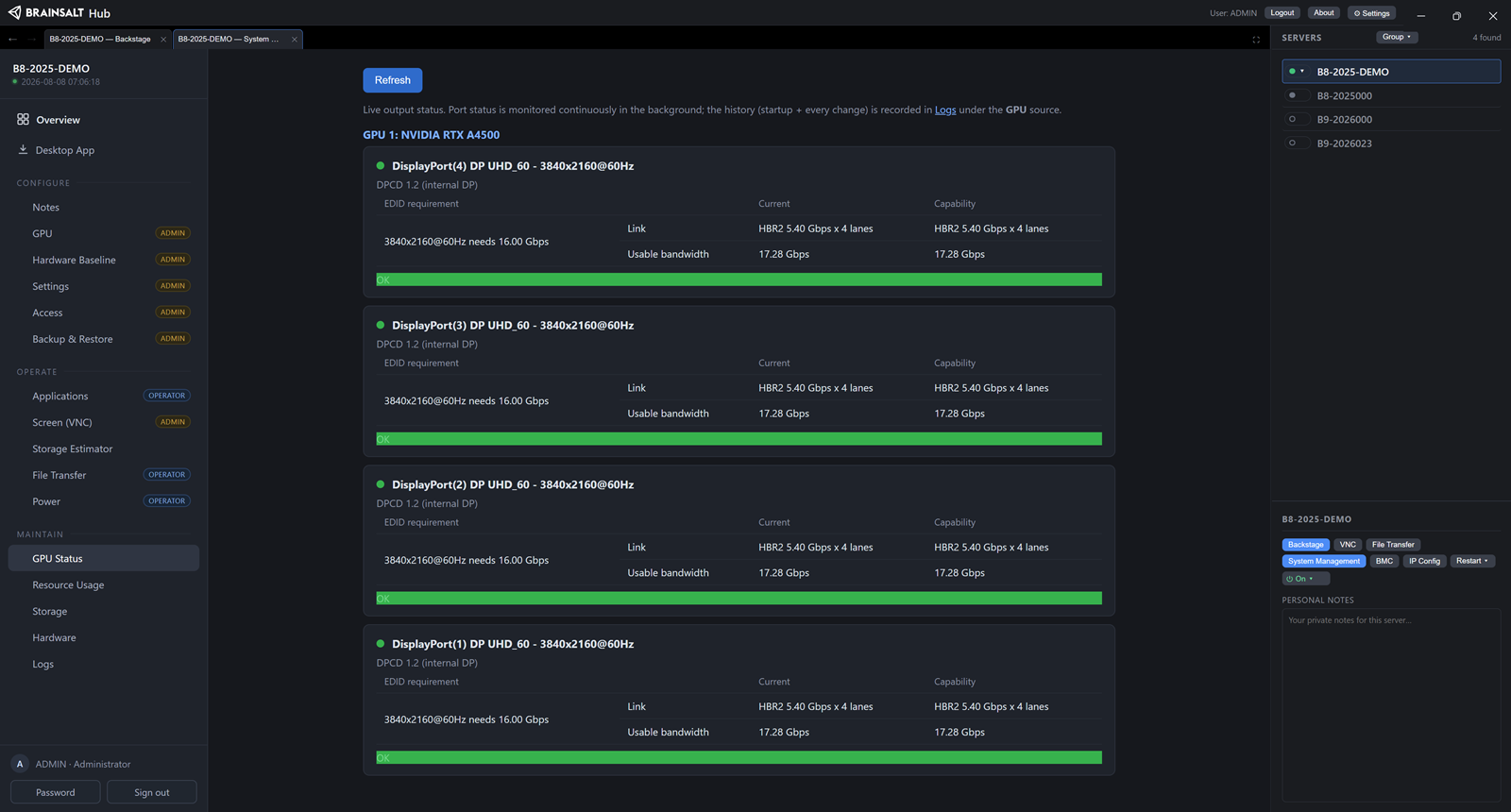Open Applications under Operate
Viewport: 1511px width, 812px height.
(104, 396)
